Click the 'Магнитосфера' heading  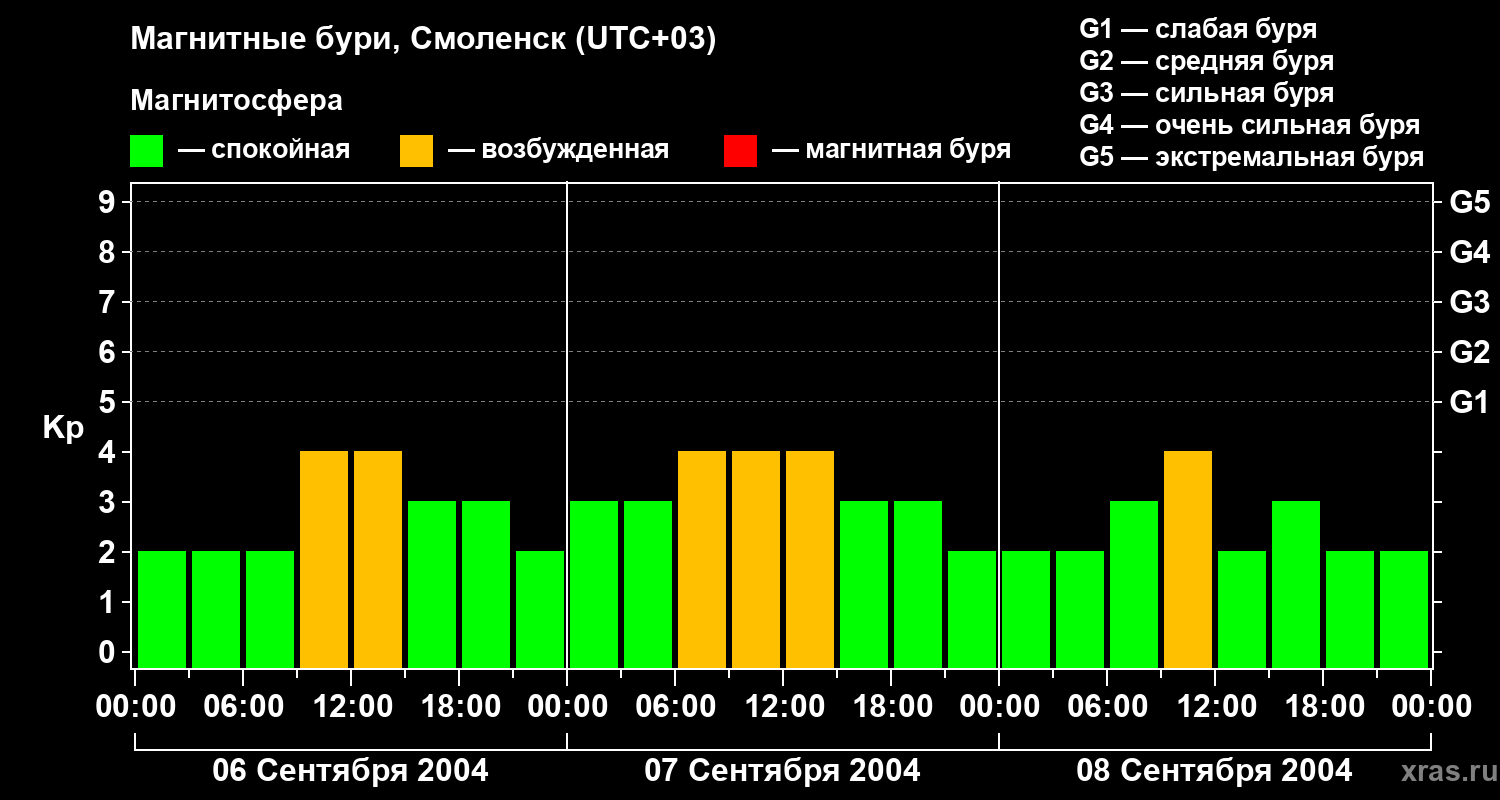[x=237, y=101]
